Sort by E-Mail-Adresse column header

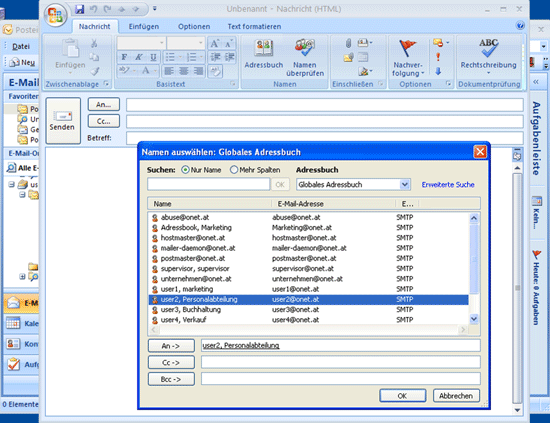pos(334,204)
